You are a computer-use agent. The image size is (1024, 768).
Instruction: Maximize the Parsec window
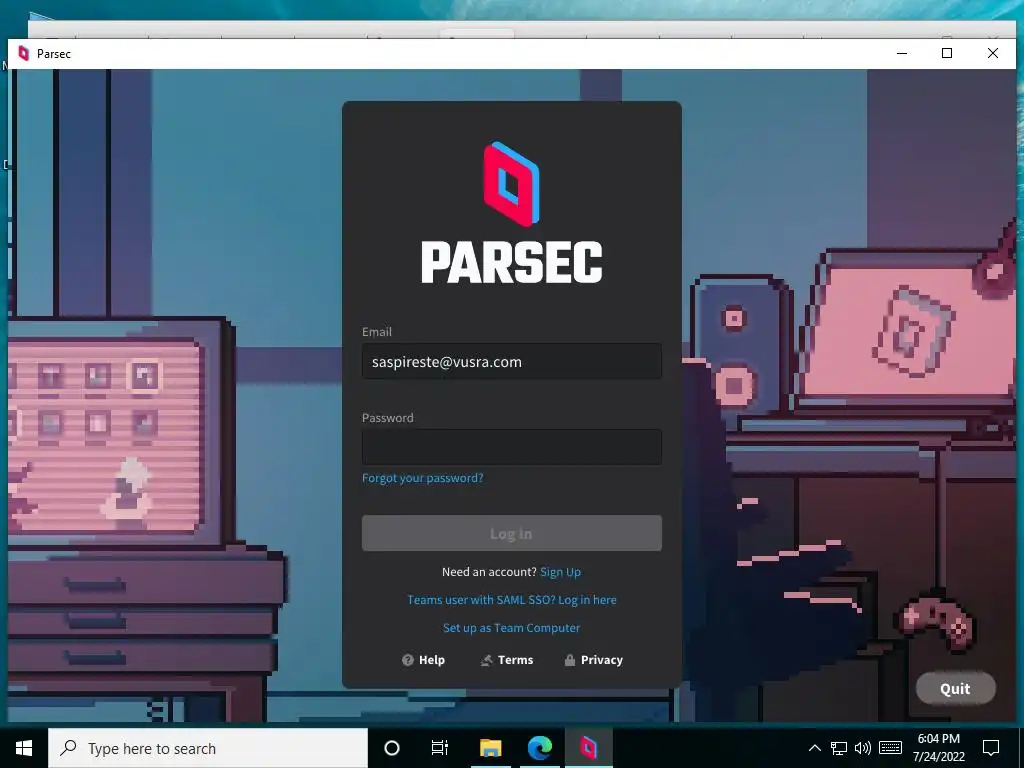[x=947, y=54]
